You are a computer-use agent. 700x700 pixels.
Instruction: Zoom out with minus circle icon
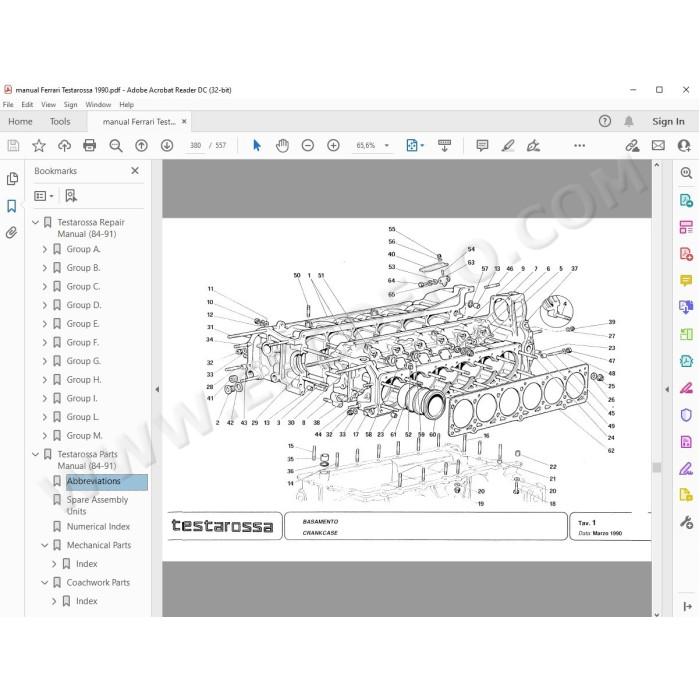(308, 146)
